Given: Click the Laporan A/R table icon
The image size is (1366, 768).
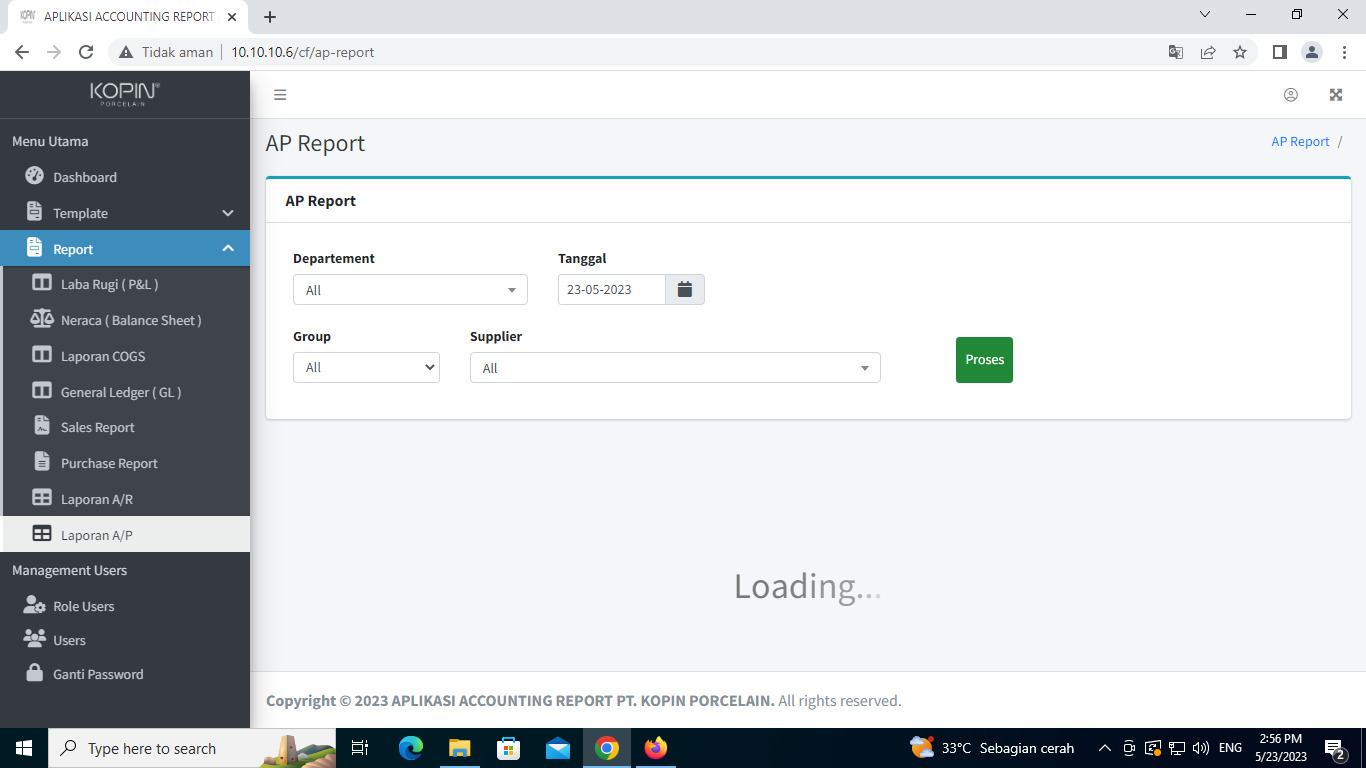Looking at the screenshot, I should click(x=42, y=498).
